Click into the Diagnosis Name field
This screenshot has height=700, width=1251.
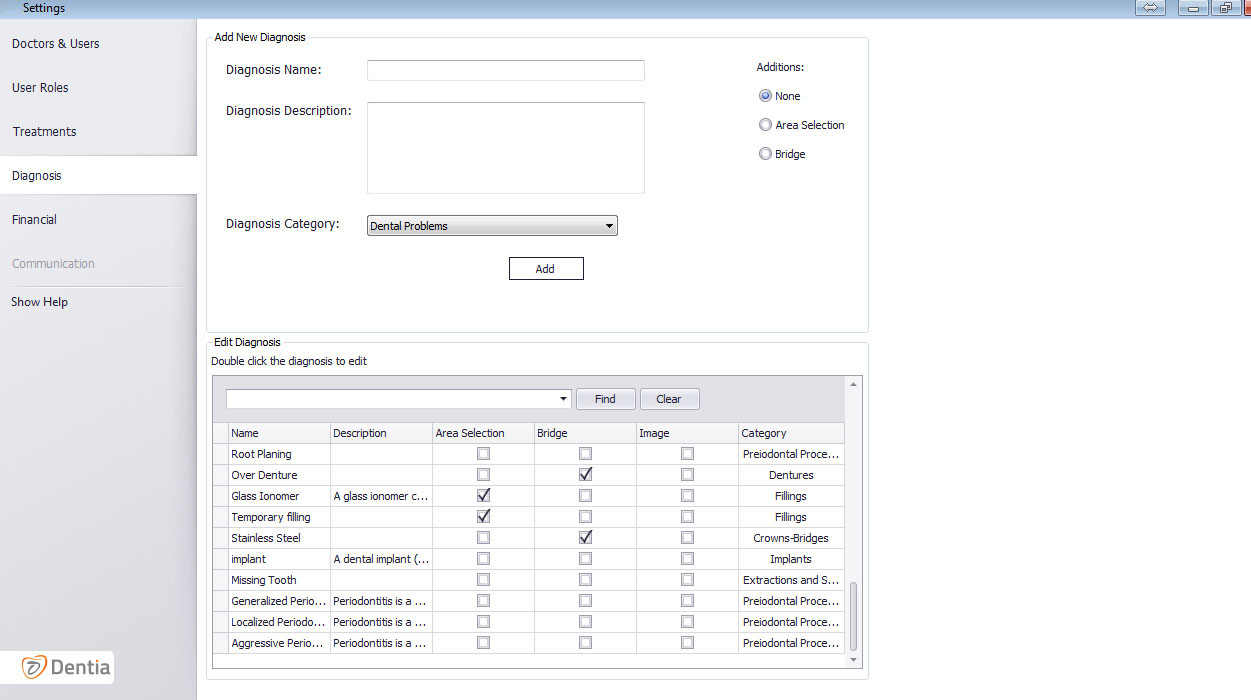[x=505, y=70]
